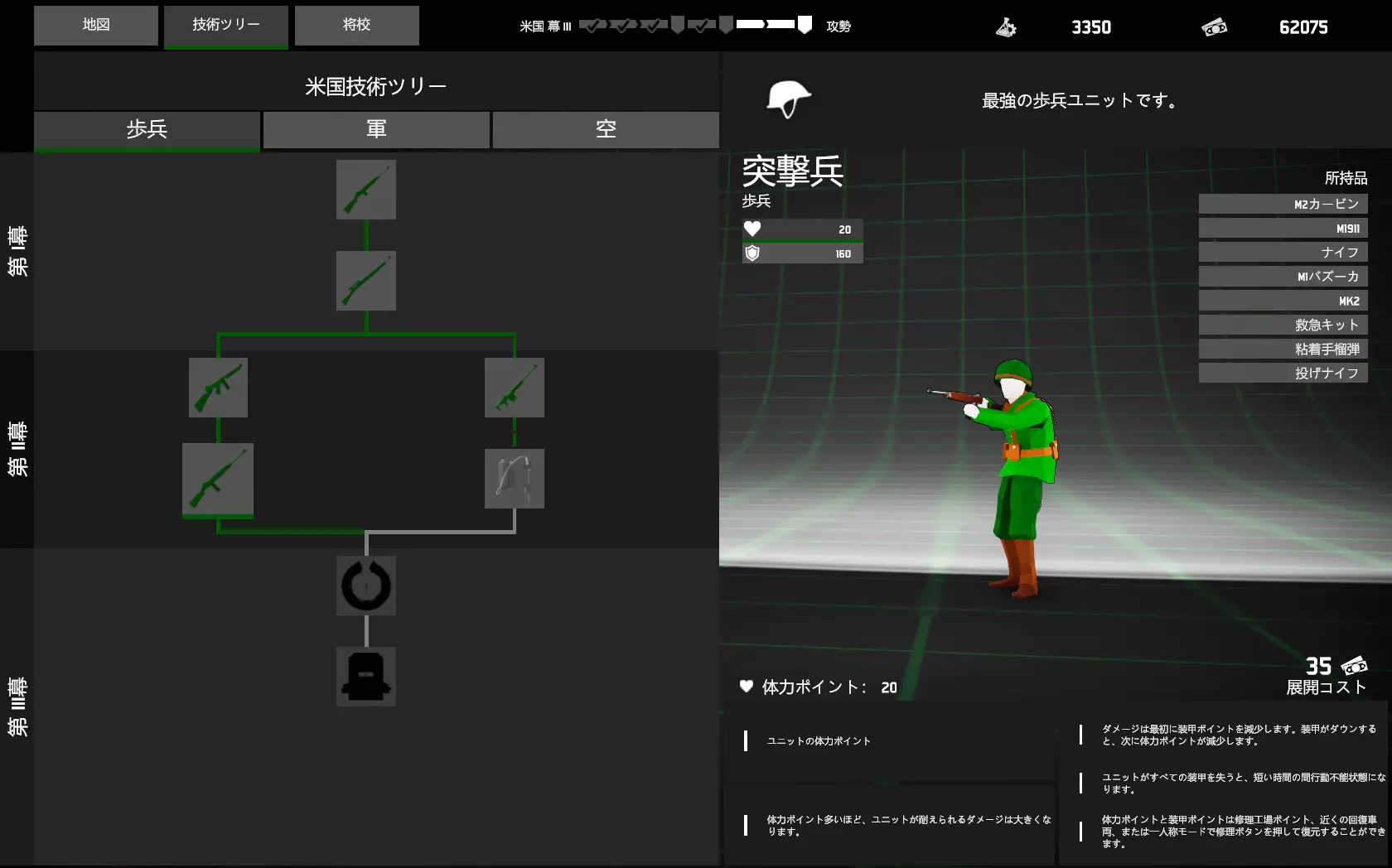Click the 米国 幕 III campaign label
The image size is (1392, 868).
click(x=545, y=27)
